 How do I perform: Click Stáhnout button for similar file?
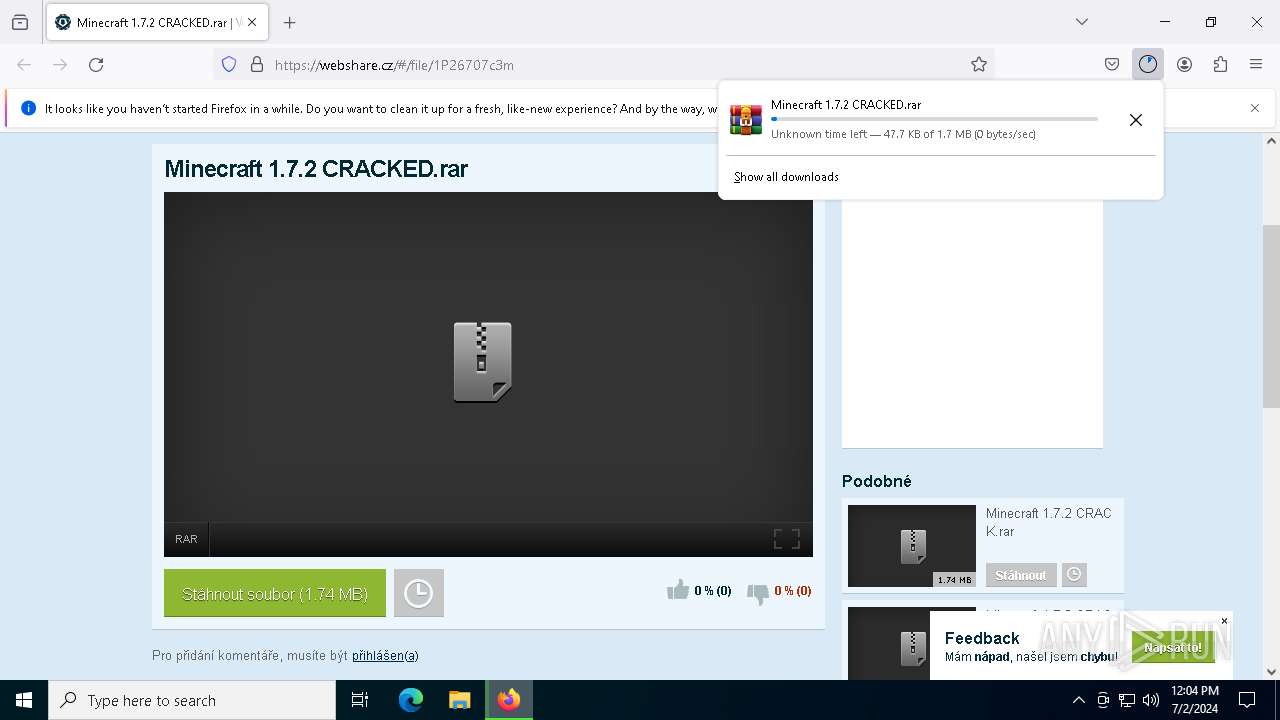(1021, 575)
